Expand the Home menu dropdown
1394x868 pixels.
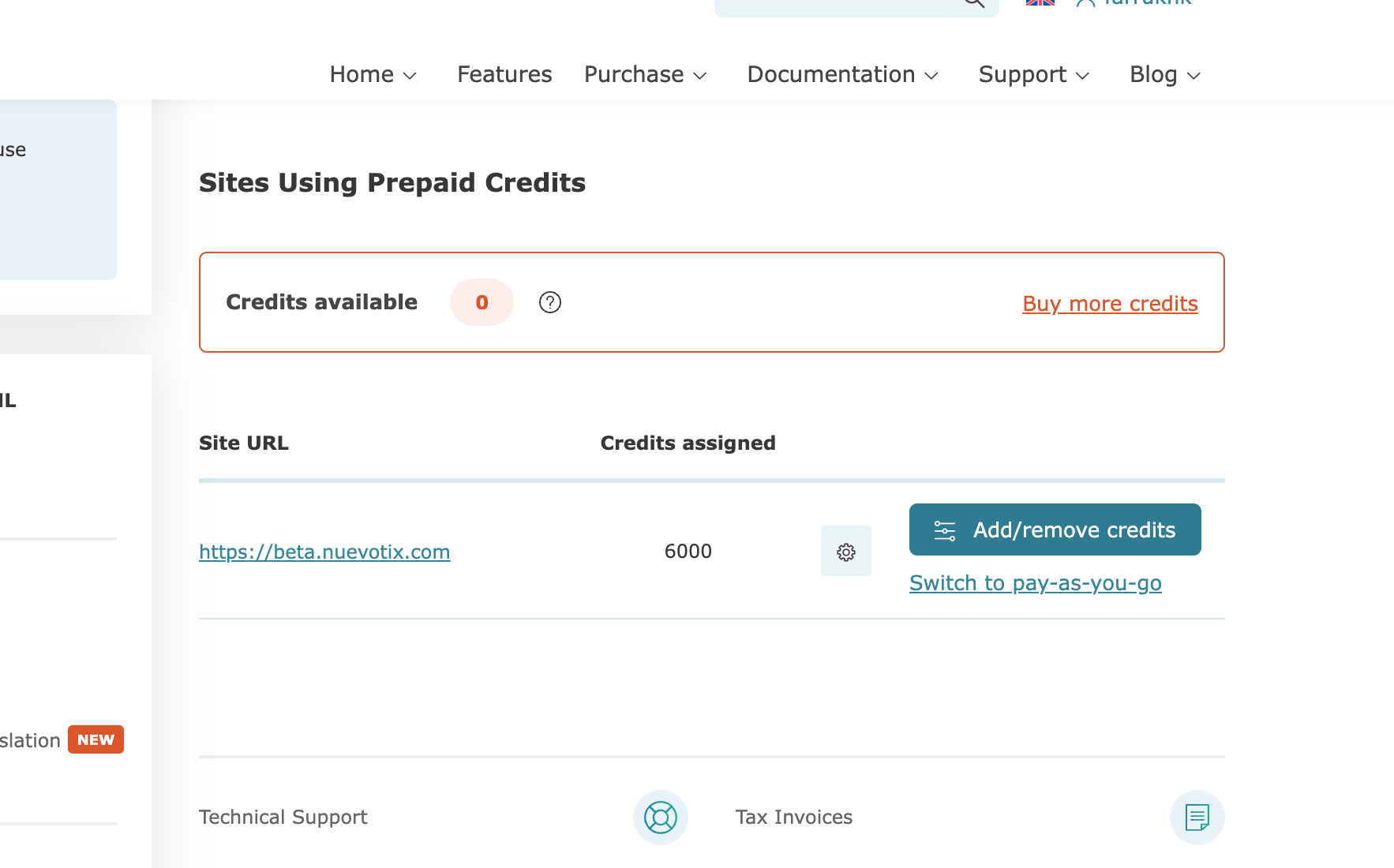373,74
